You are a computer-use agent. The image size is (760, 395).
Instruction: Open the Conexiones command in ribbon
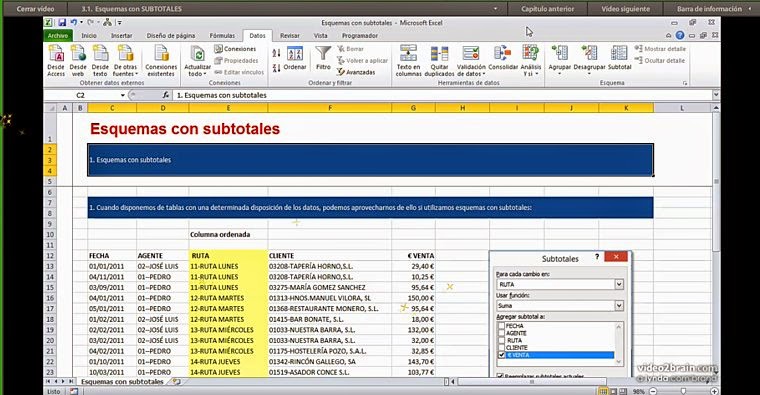click(236, 49)
